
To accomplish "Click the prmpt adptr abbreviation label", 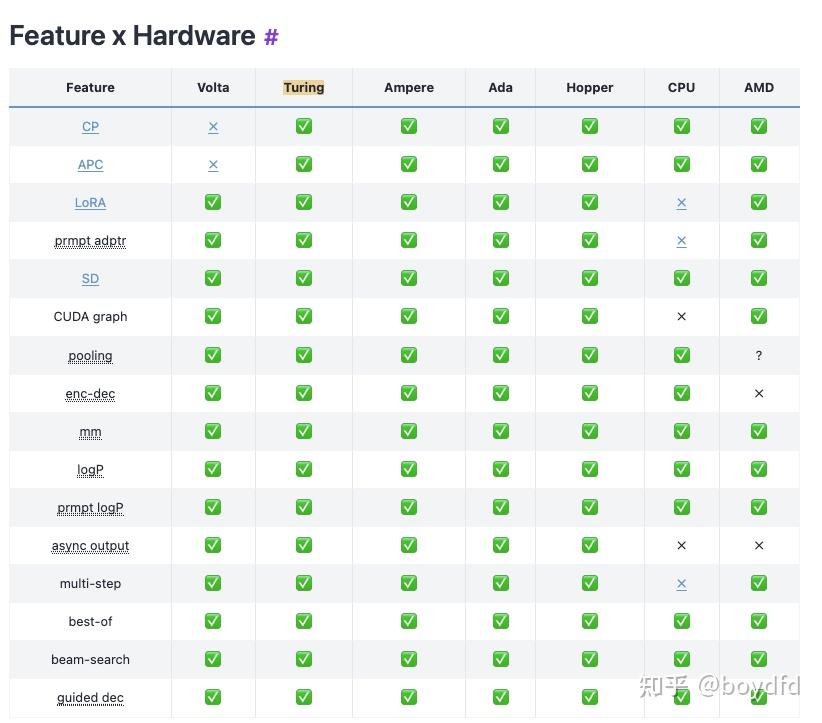I will coord(90,241).
